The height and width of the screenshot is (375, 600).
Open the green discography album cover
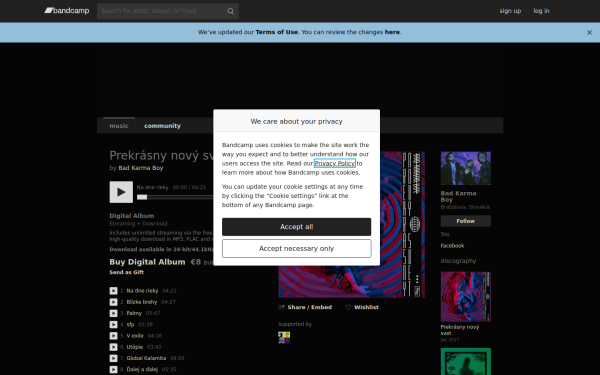[x=466, y=361]
